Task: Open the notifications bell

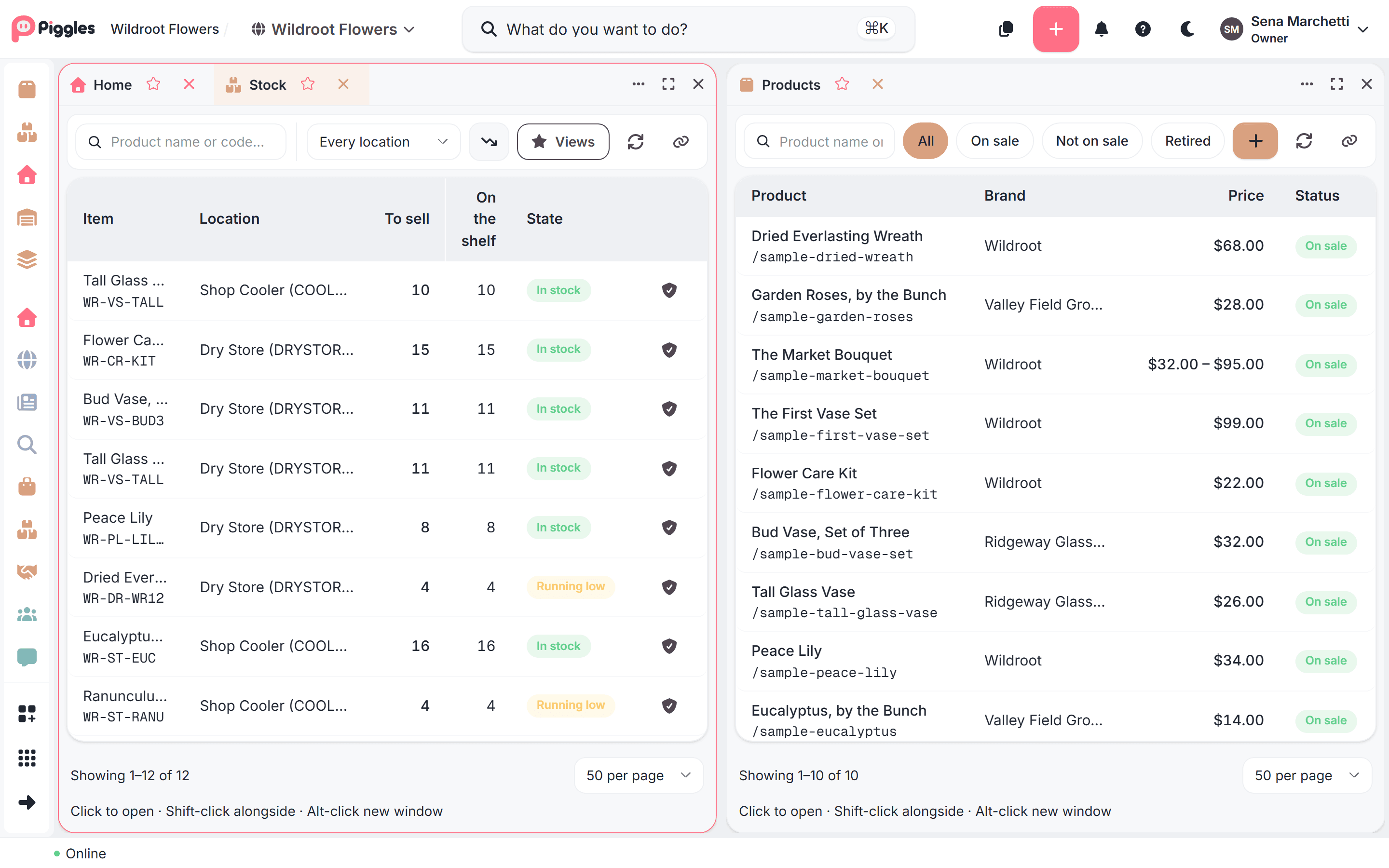Action: click(x=1101, y=29)
